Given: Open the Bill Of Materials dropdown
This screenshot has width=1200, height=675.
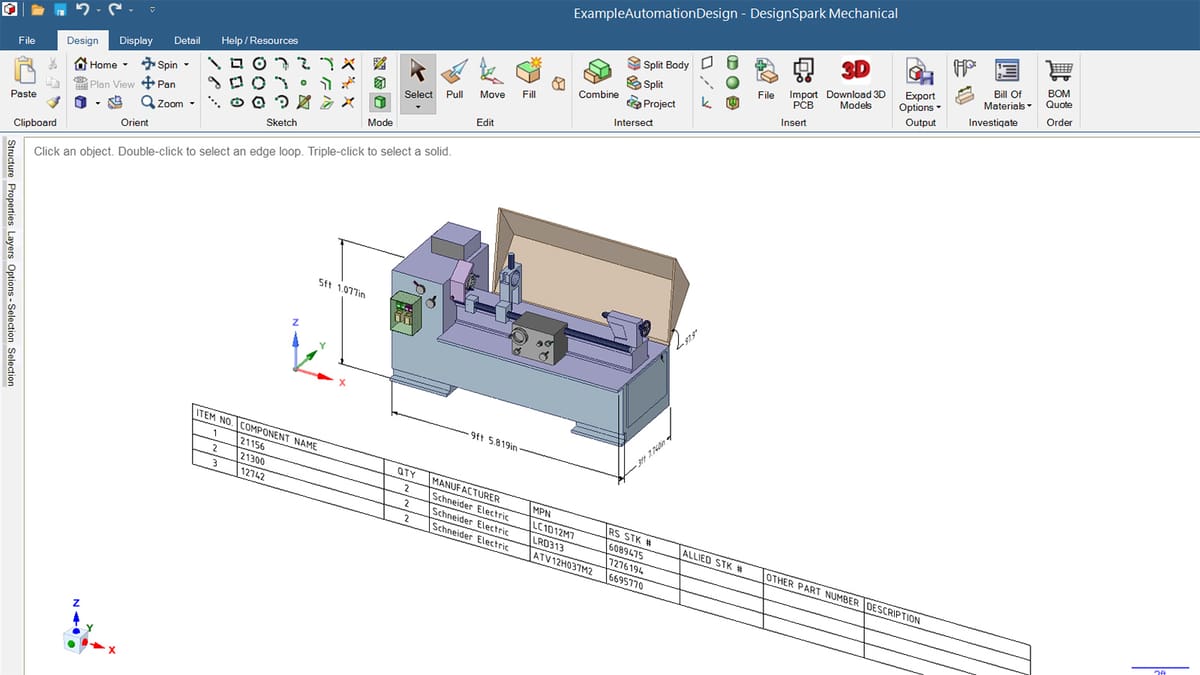Looking at the screenshot, I should pos(1030,106).
